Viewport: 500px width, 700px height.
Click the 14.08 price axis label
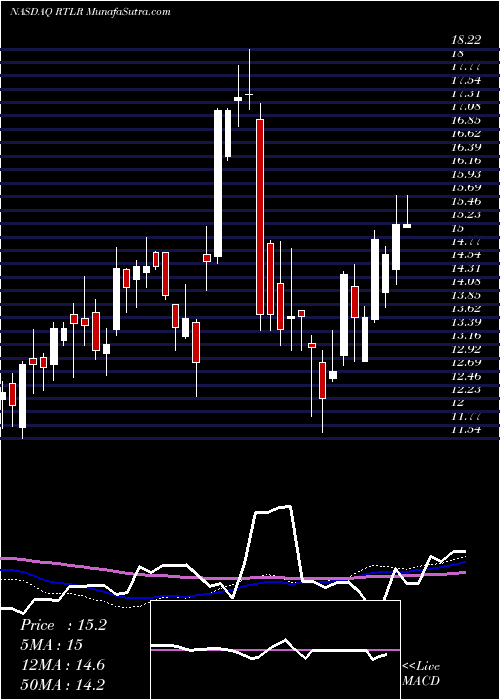coord(466,282)
